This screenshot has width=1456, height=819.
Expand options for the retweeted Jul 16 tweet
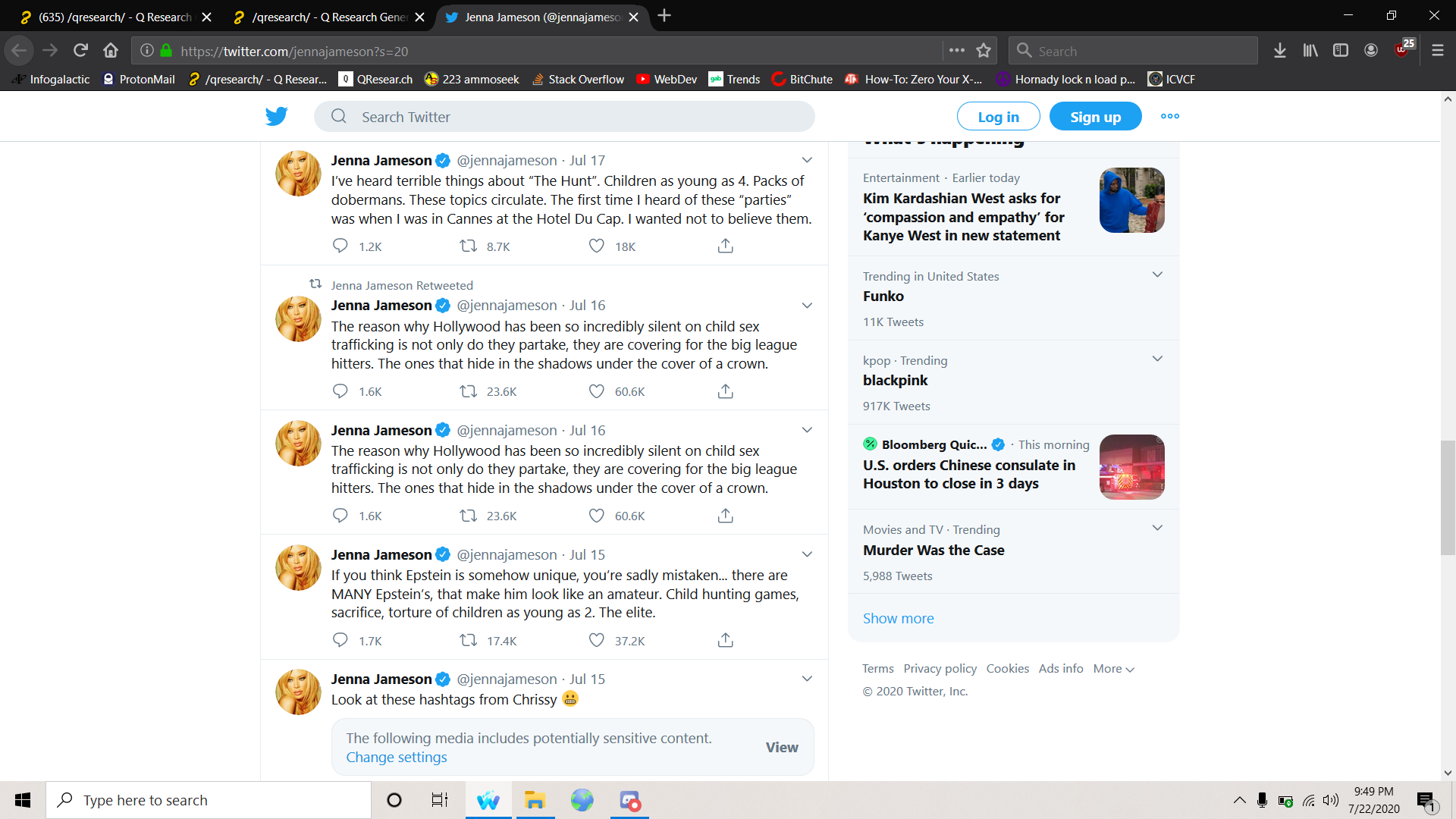click(807, 306)
